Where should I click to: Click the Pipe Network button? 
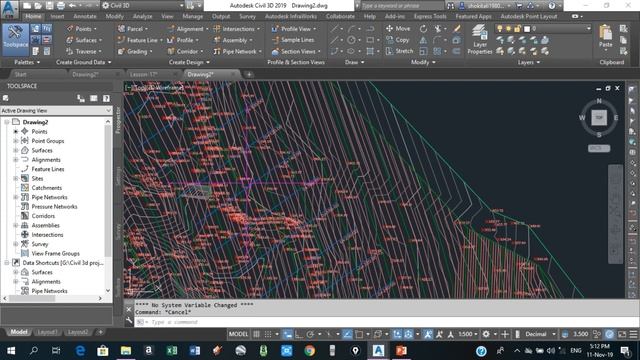coord(237,51)
